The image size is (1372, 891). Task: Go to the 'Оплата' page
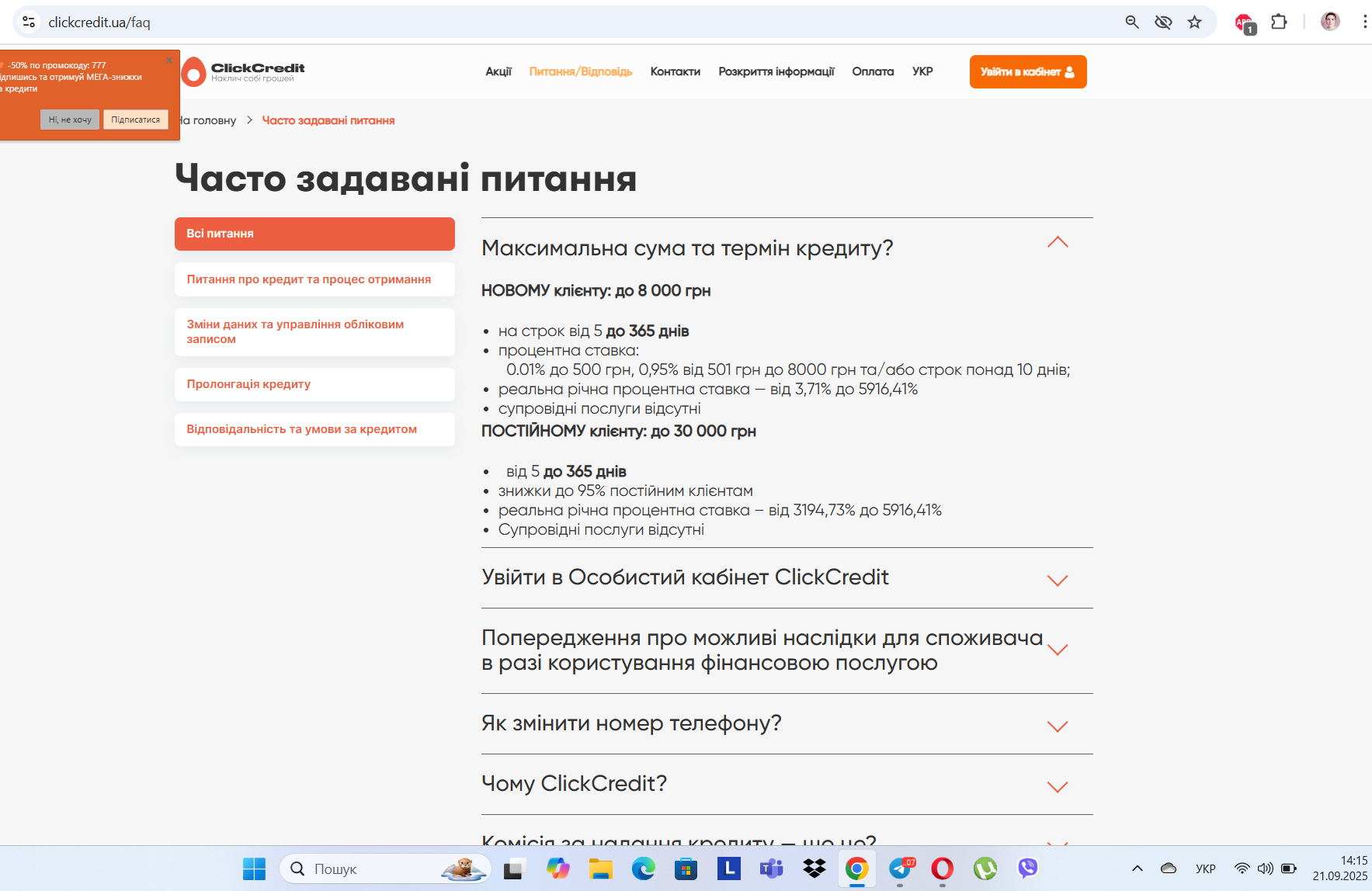[x=873, y=71]
